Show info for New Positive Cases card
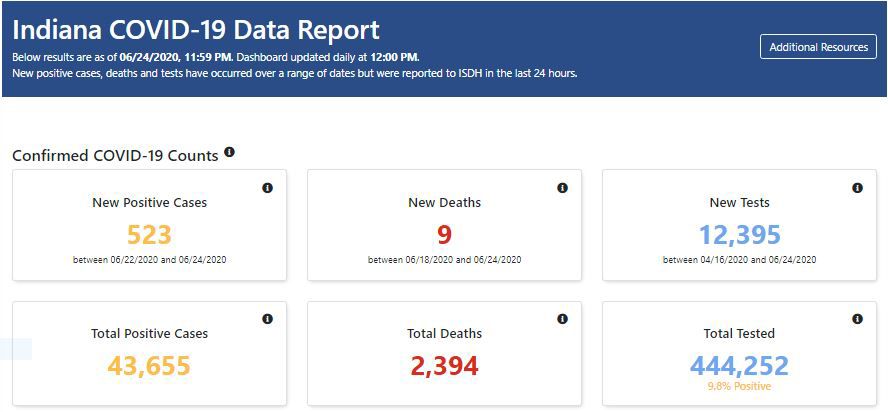The height and width of the screenshot is (412, 888). (267, 188)
